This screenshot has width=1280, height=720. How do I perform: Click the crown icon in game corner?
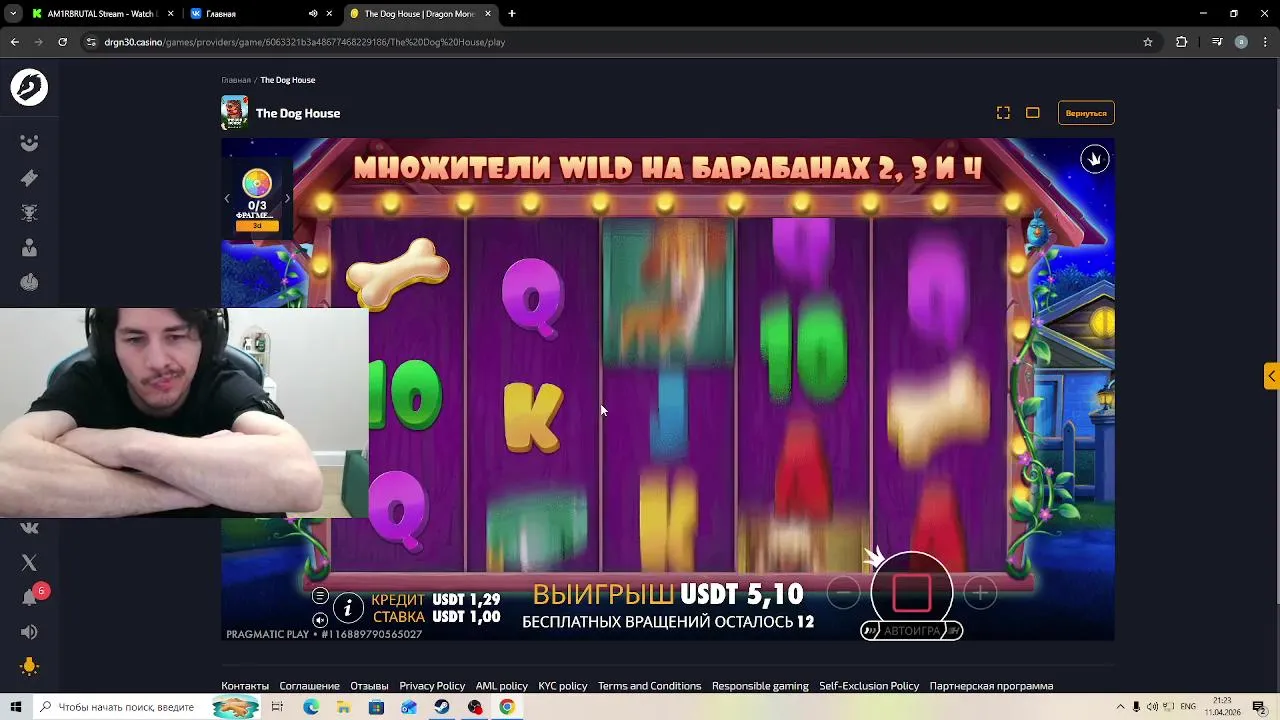click(x=1095, y=159)
